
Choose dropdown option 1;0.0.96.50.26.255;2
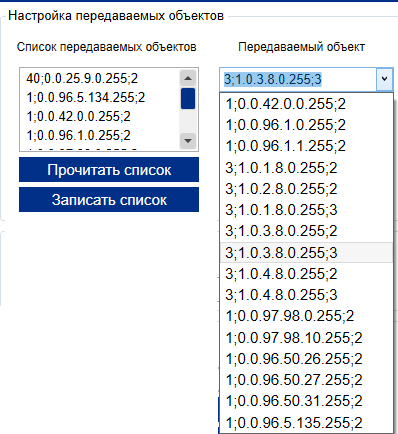tap(306, 359)
